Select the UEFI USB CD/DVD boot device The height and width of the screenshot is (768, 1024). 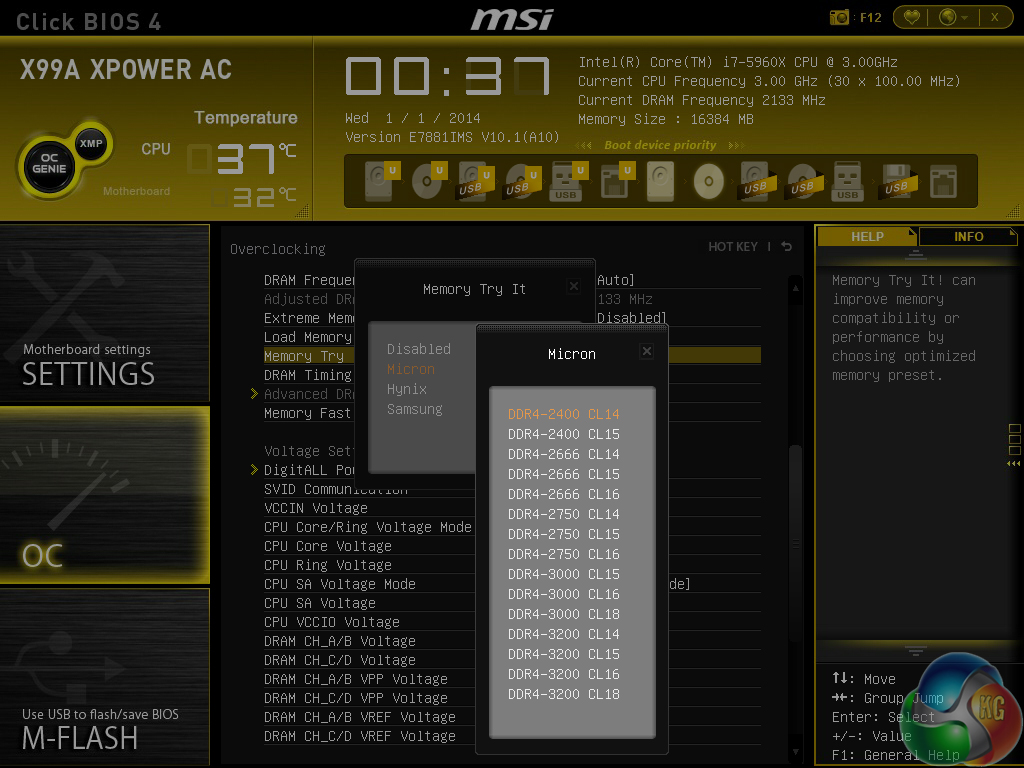[x=522, y=181]
